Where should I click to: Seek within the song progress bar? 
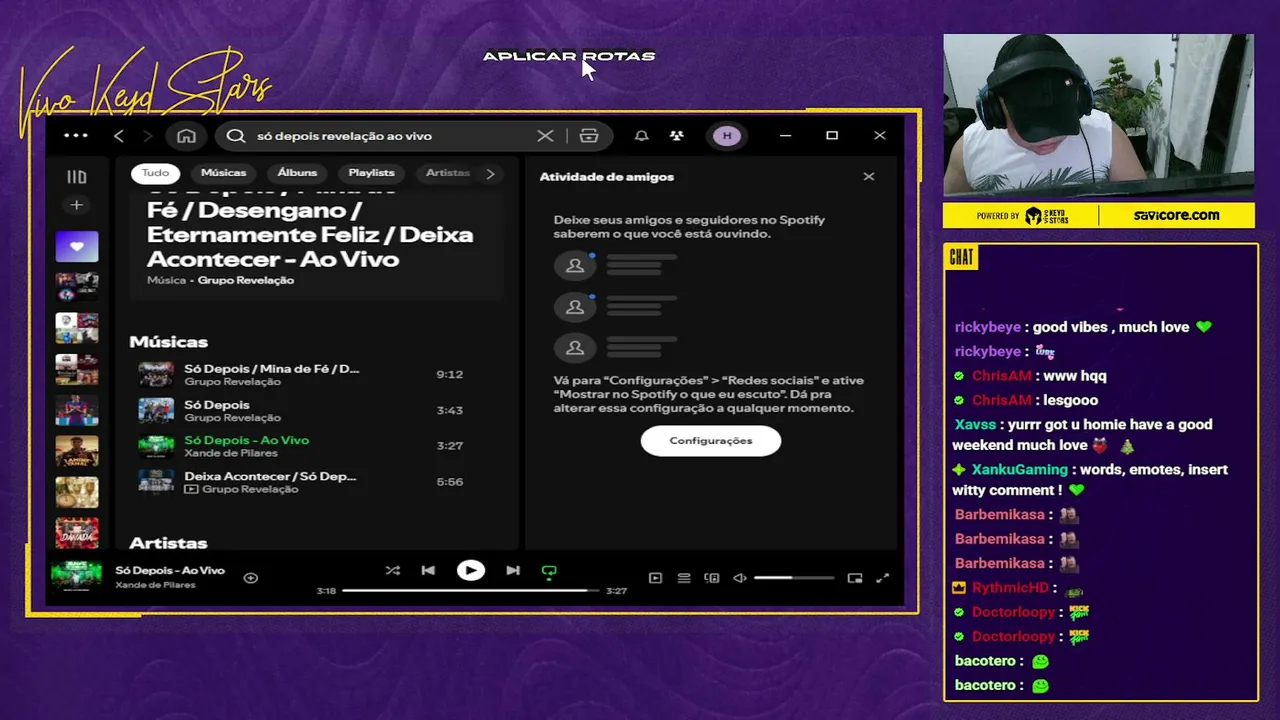pos(470,590)
